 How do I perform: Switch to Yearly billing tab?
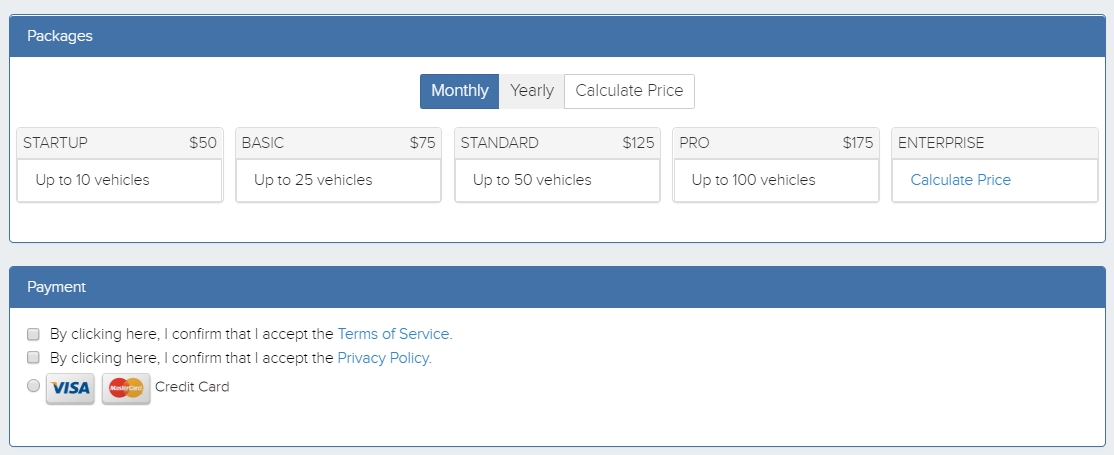point(531,91)
